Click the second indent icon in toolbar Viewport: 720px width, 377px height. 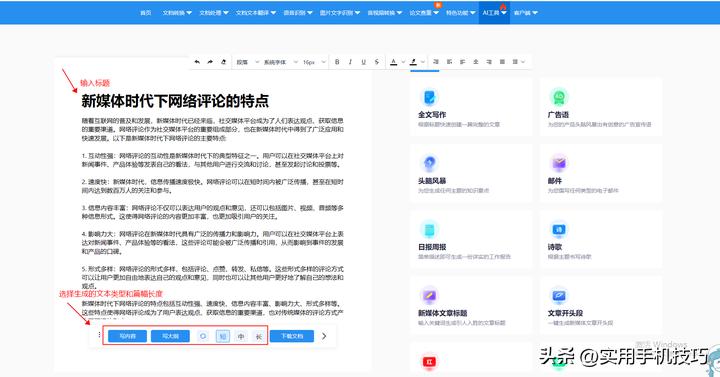449,62
